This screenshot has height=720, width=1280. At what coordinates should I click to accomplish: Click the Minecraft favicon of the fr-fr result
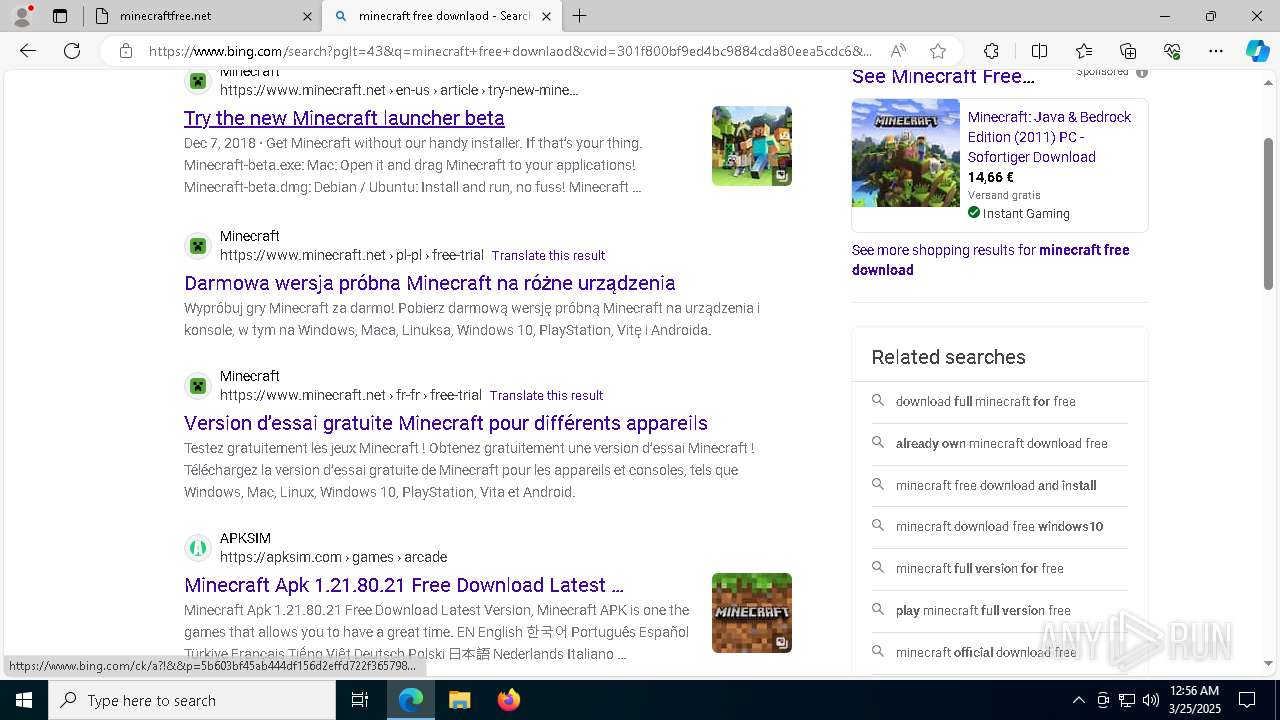[198, 386]
